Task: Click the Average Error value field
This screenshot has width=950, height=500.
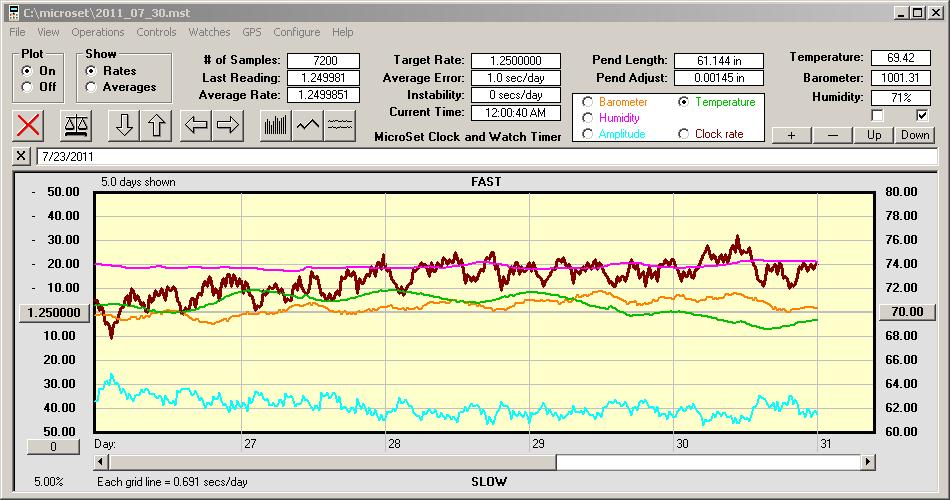Action: (x=516, y=78)
